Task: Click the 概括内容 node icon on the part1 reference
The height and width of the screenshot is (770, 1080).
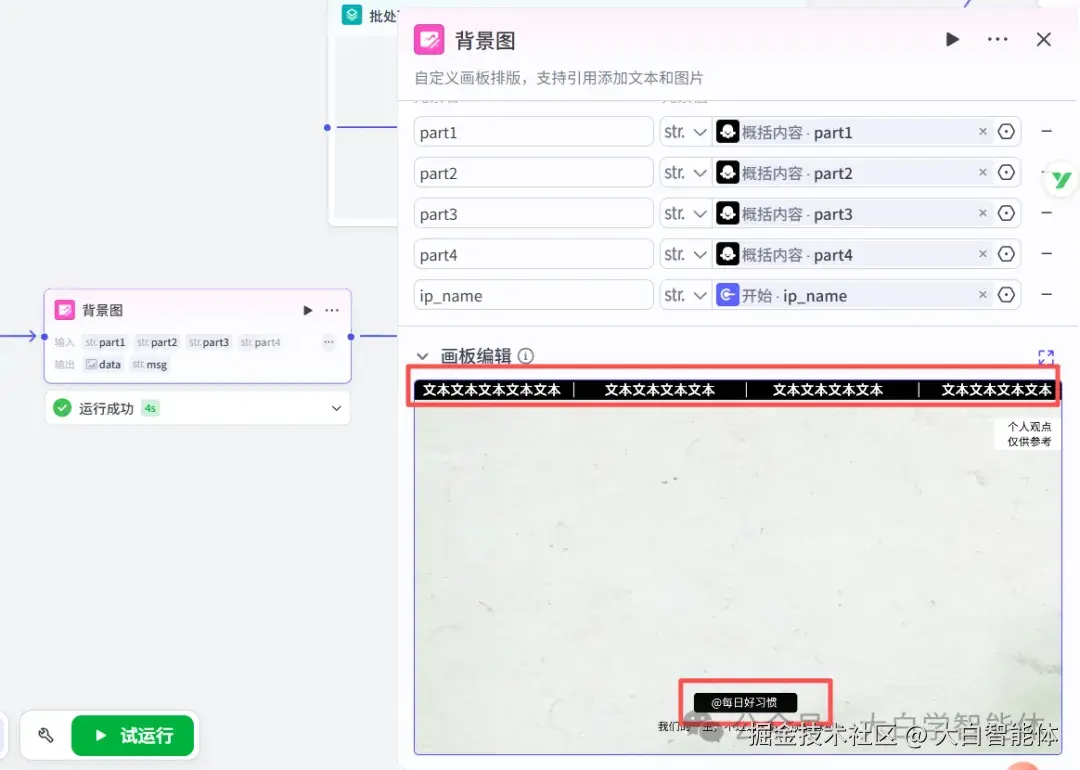Action: point(727,131)
